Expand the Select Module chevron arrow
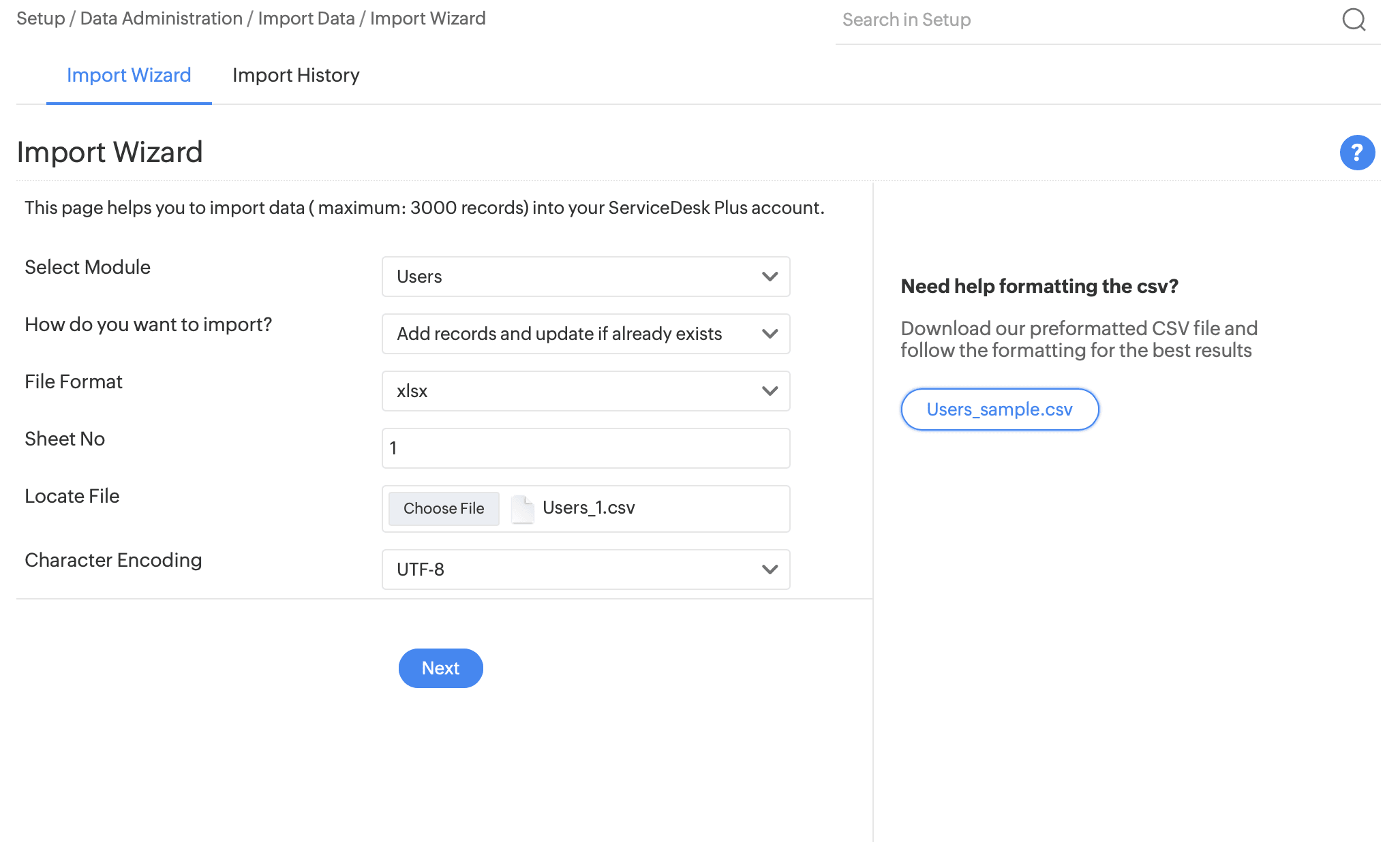Viewport: 1400px width, 842px height. pyautogui.click(x=770, y=277)
